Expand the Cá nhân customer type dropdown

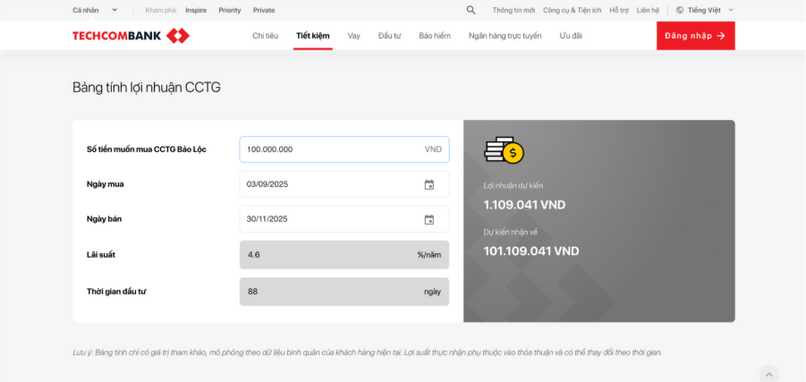tap(95, 10)
